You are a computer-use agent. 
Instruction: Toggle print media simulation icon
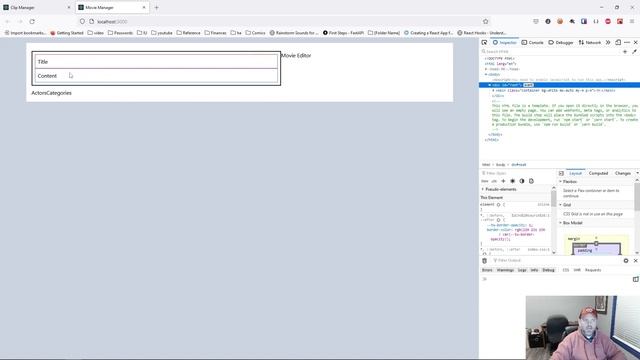coord(531,181)
